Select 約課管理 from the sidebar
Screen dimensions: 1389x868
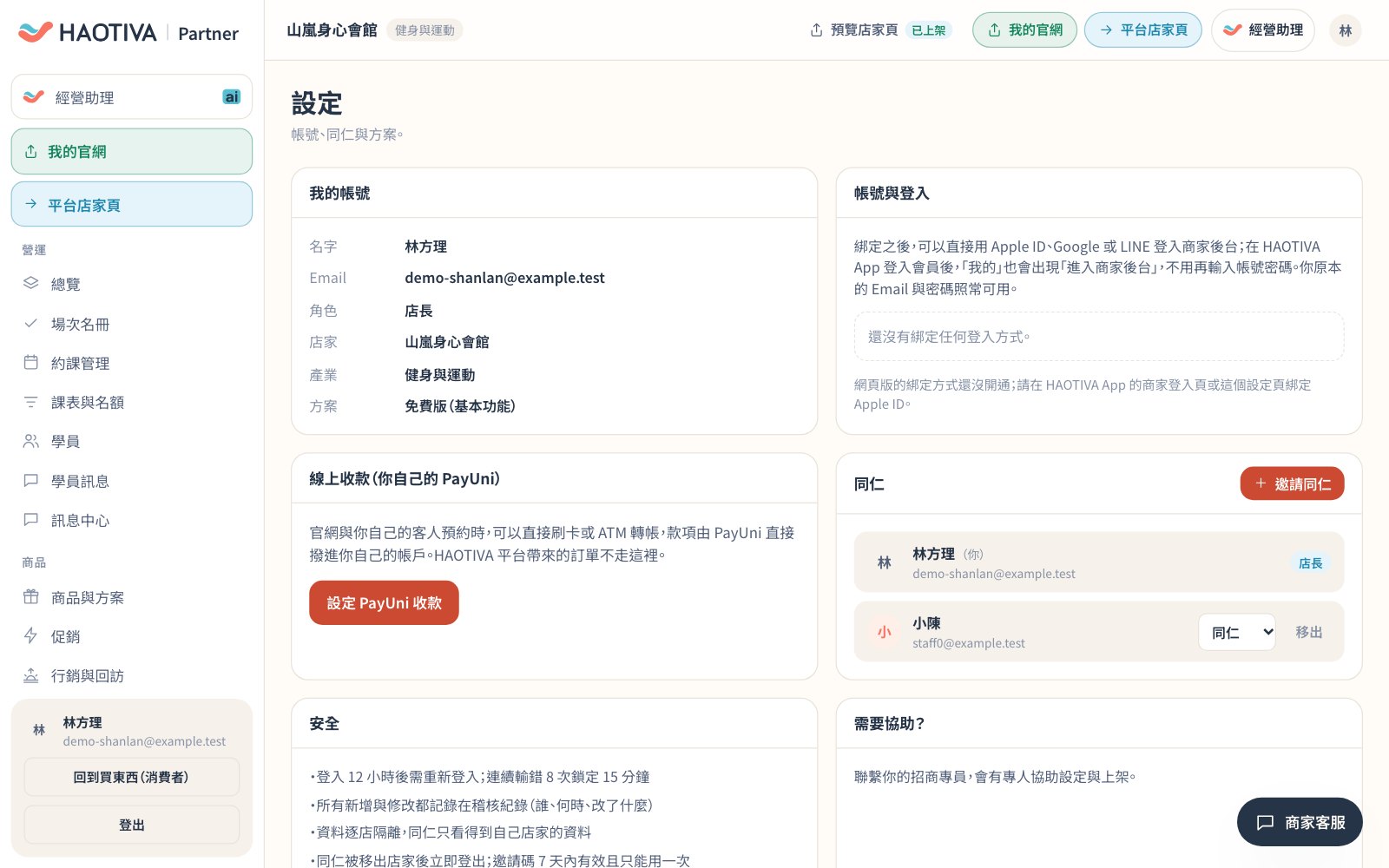[x=132, y=363]
